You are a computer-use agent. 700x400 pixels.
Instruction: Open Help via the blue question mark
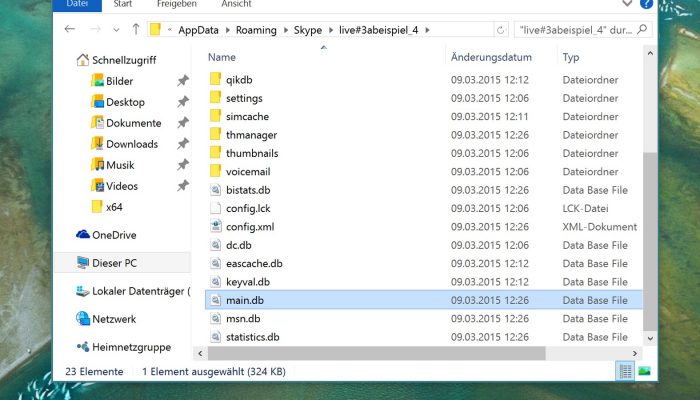646,4
